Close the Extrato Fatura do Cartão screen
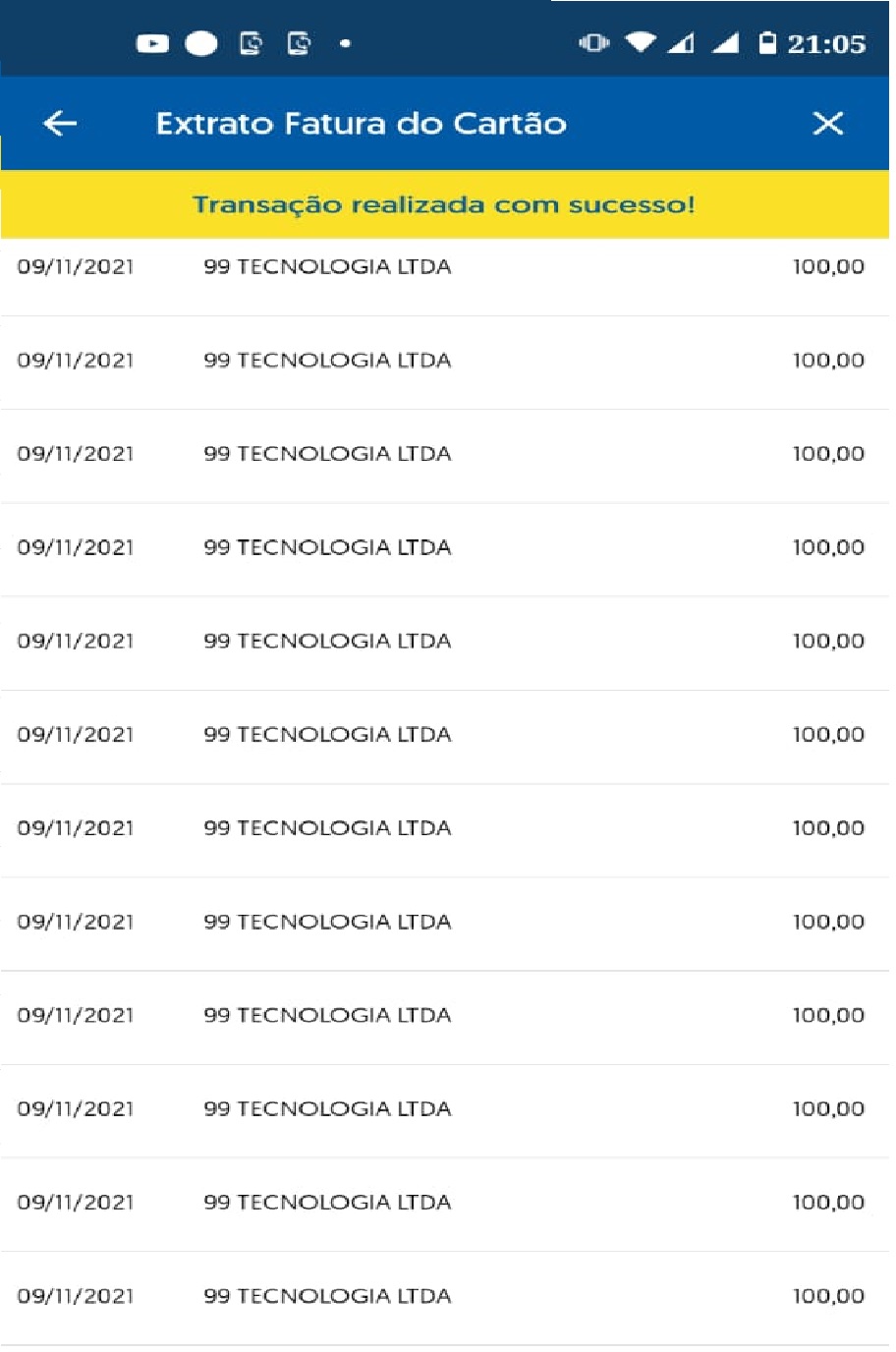 (828, 124)
